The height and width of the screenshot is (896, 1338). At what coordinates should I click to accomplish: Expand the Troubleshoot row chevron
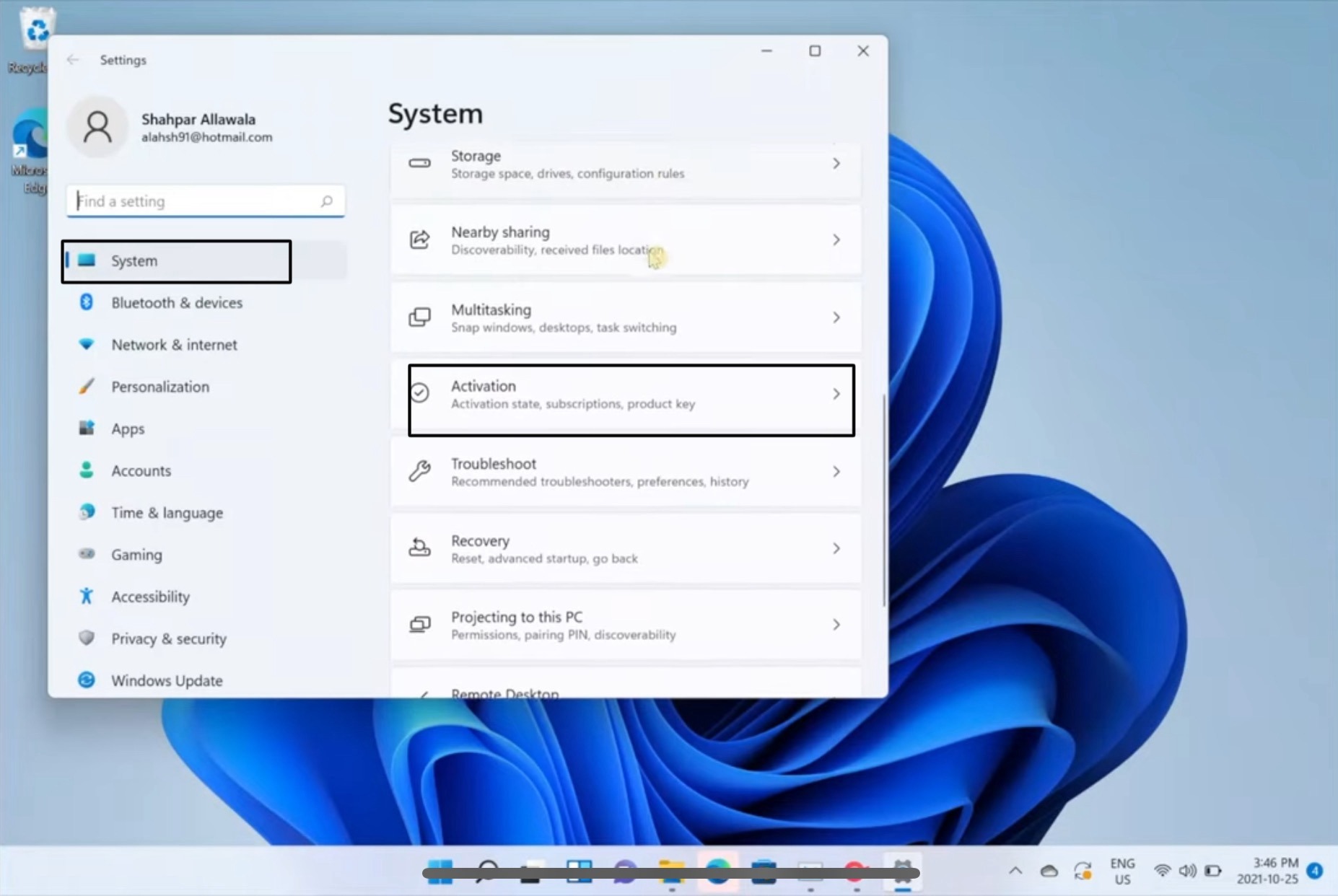point(836,472)
